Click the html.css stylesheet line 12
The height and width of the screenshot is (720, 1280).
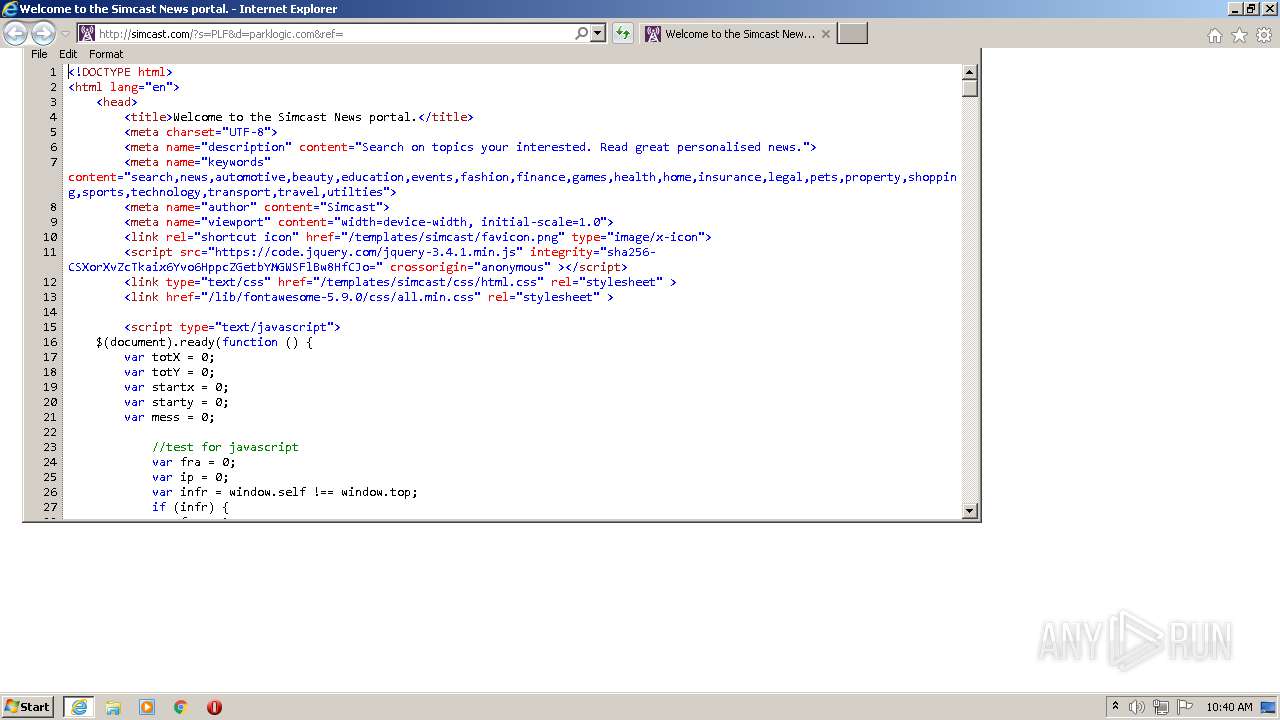point(400,282)
